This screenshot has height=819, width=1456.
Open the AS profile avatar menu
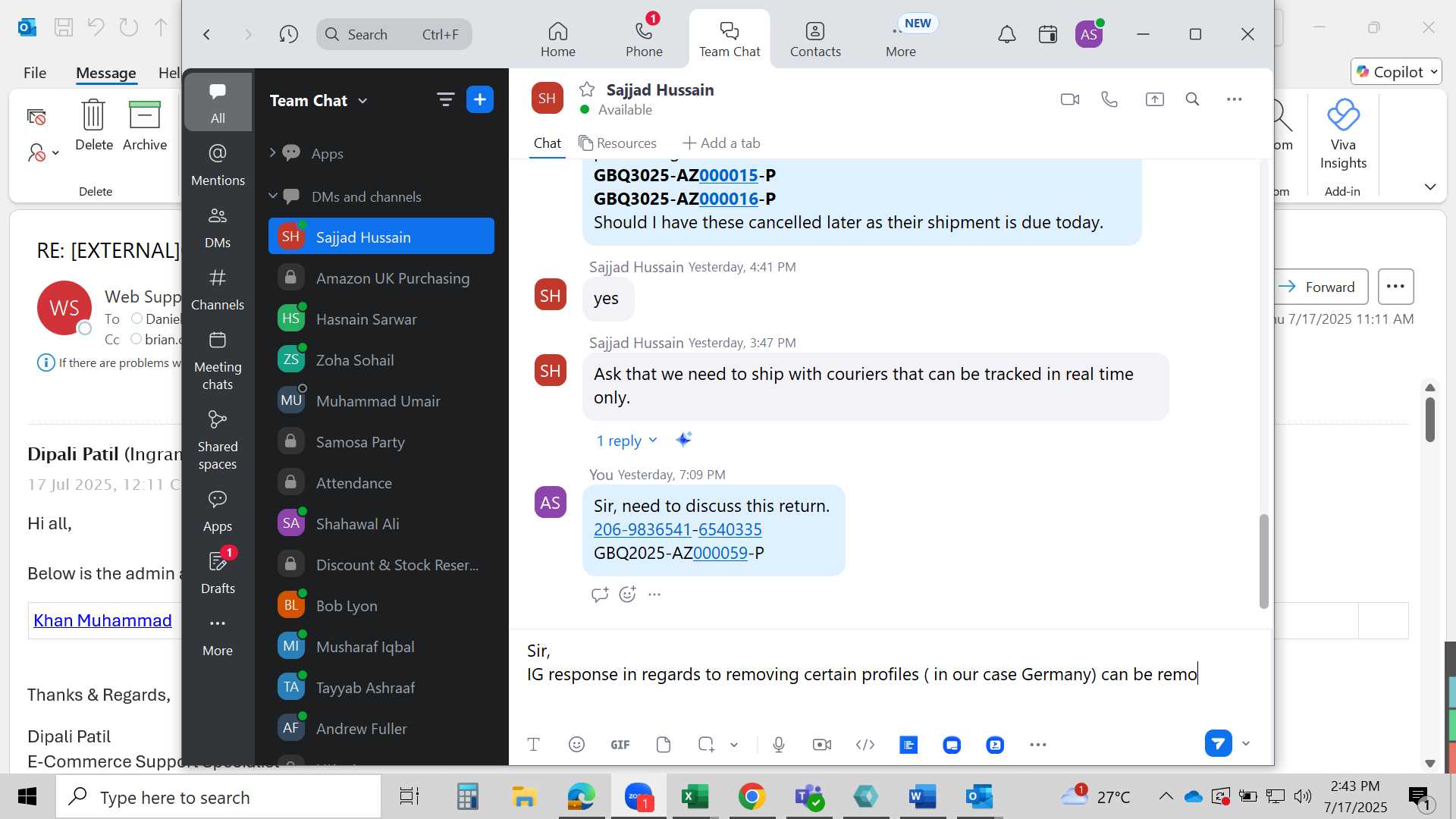point(1089,34)
